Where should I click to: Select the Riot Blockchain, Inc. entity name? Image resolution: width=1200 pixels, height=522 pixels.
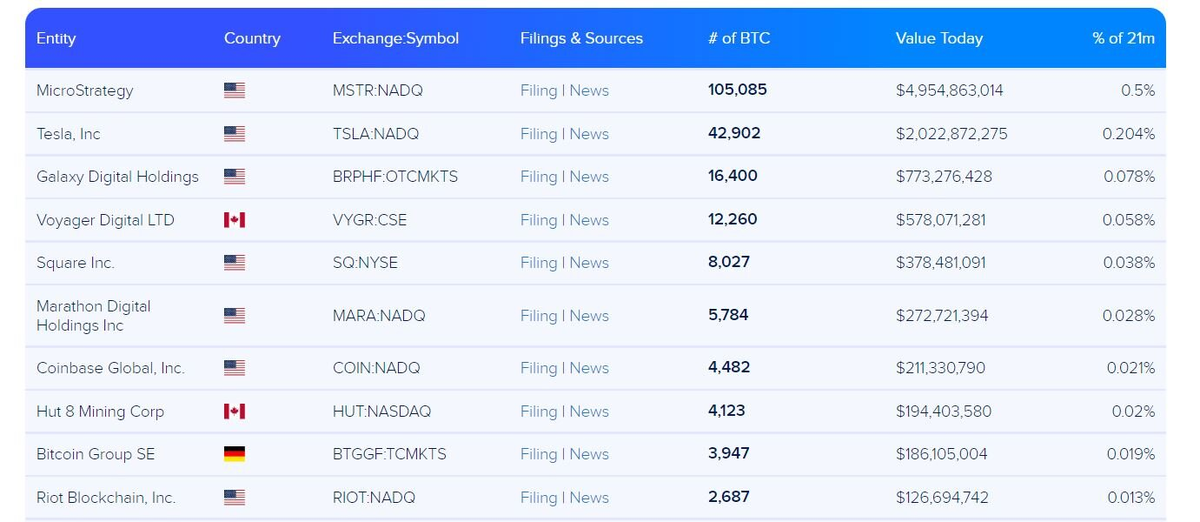tap(106, 497)
